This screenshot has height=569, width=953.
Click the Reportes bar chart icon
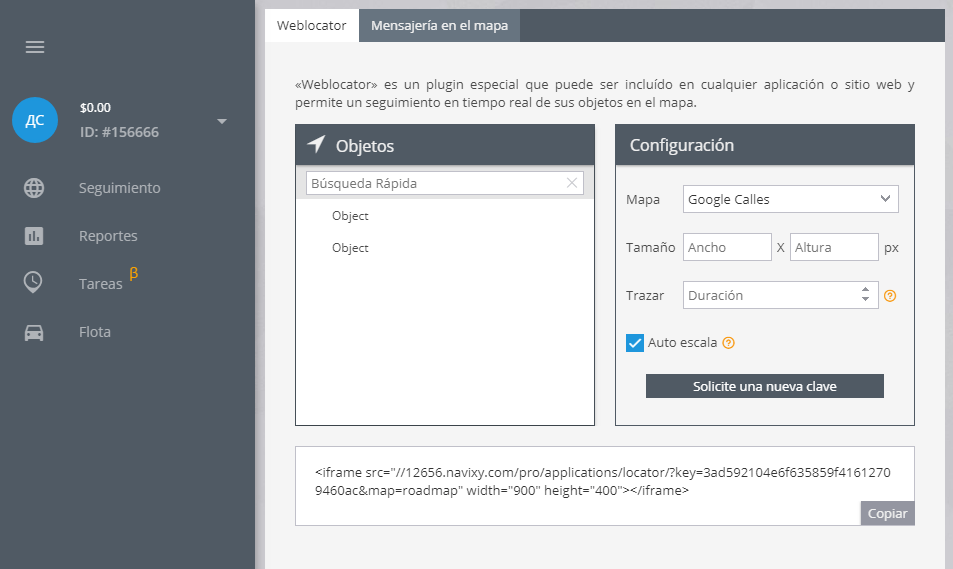tap(34, 236)
